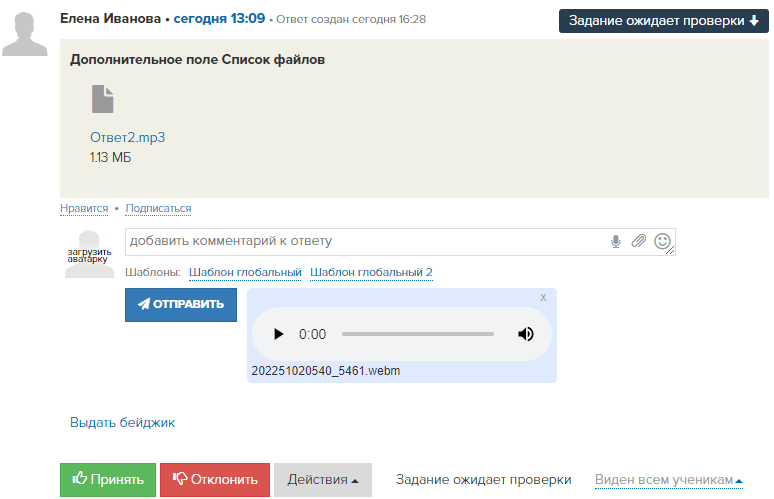Reject the answer with Отклонить
This screenshot has width=774, height=499.
[215, 480]
